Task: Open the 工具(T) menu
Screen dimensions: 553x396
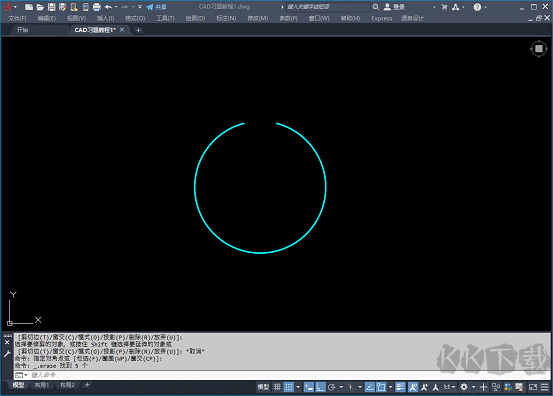Action: tap(165, 18)
